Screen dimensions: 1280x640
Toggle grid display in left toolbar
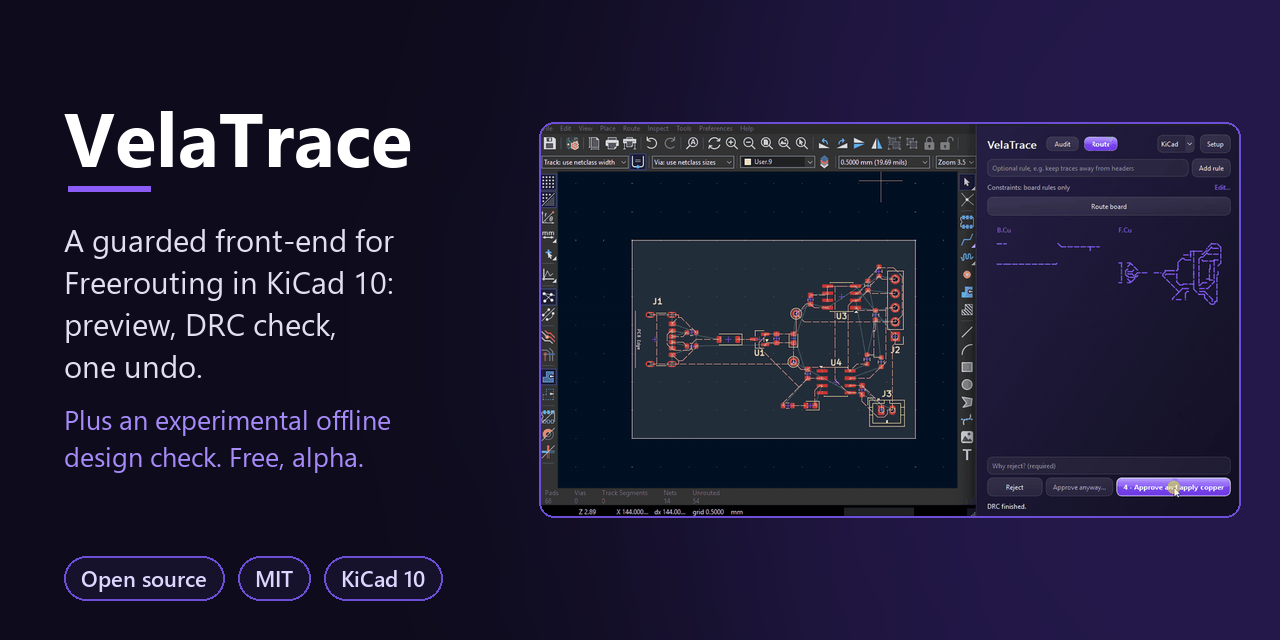[548, 182]
